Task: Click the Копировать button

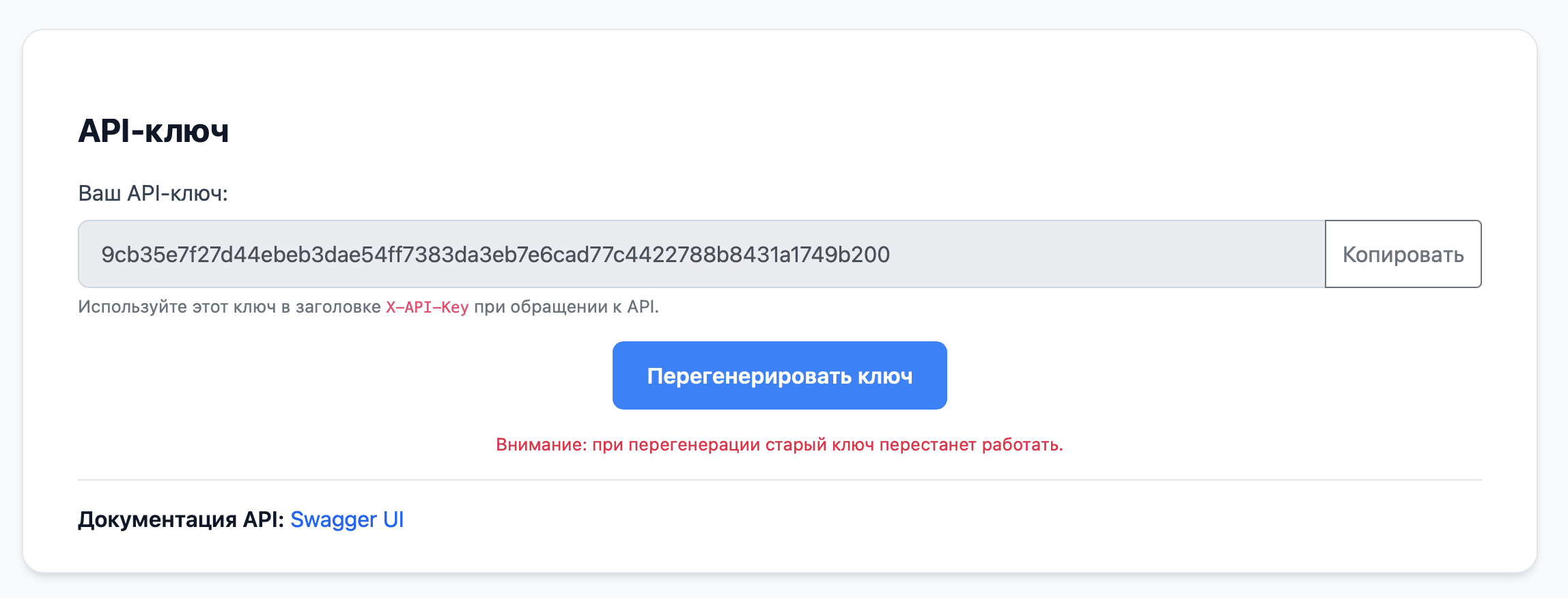Action: click(x=1403, y=254)
